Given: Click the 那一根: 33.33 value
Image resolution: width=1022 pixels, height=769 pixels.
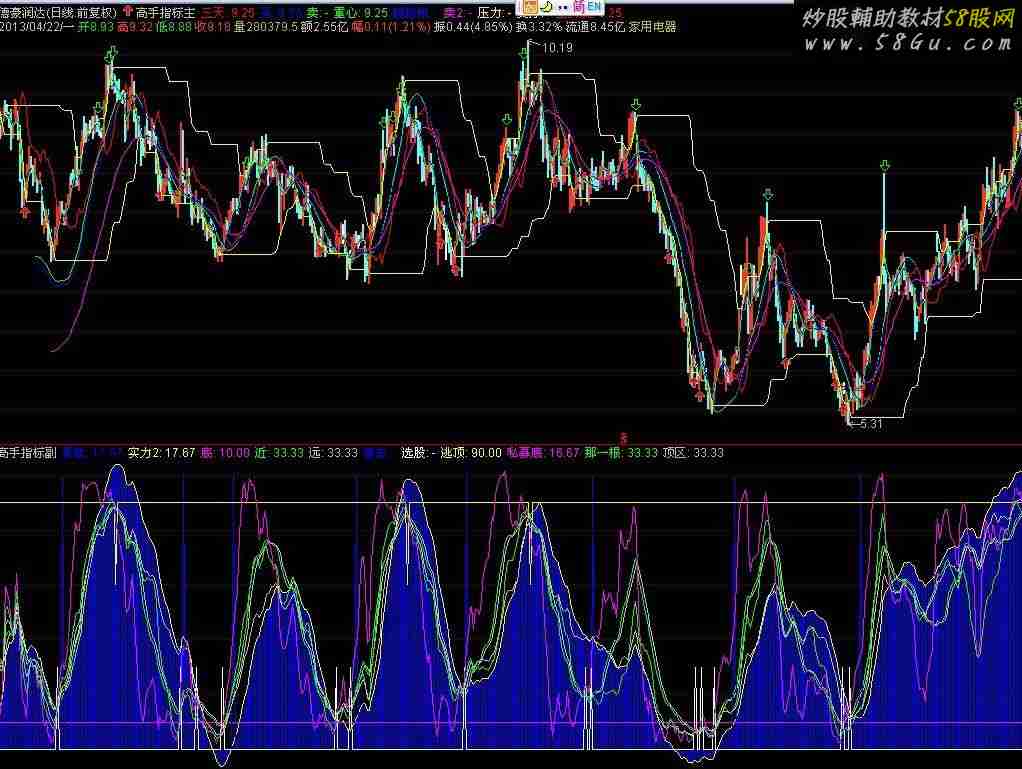Looking at the screenshot, I should [621, 452].
